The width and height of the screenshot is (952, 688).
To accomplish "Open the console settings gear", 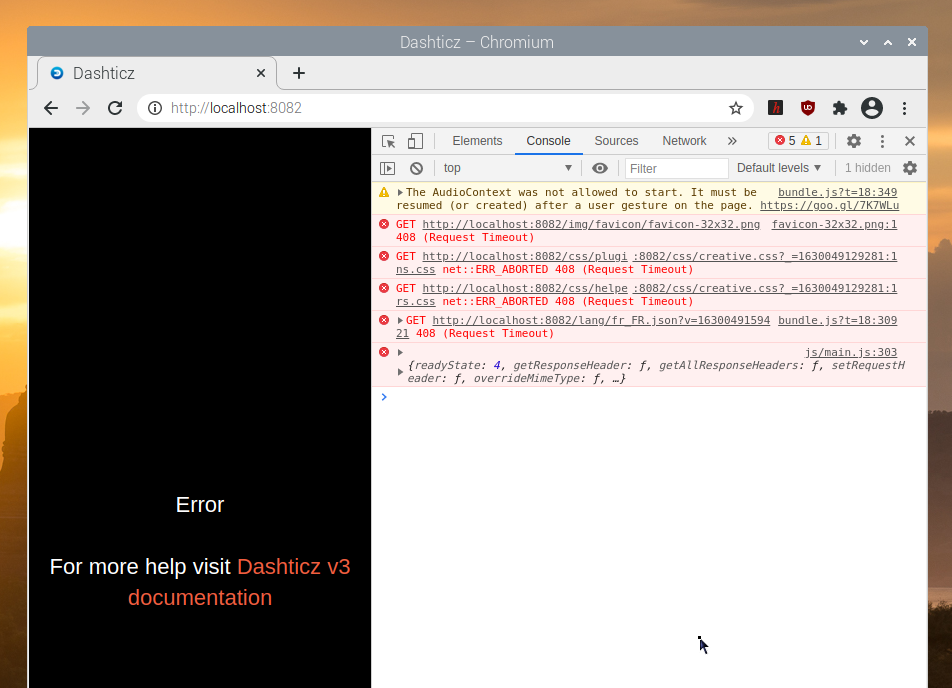I will 910,168.
